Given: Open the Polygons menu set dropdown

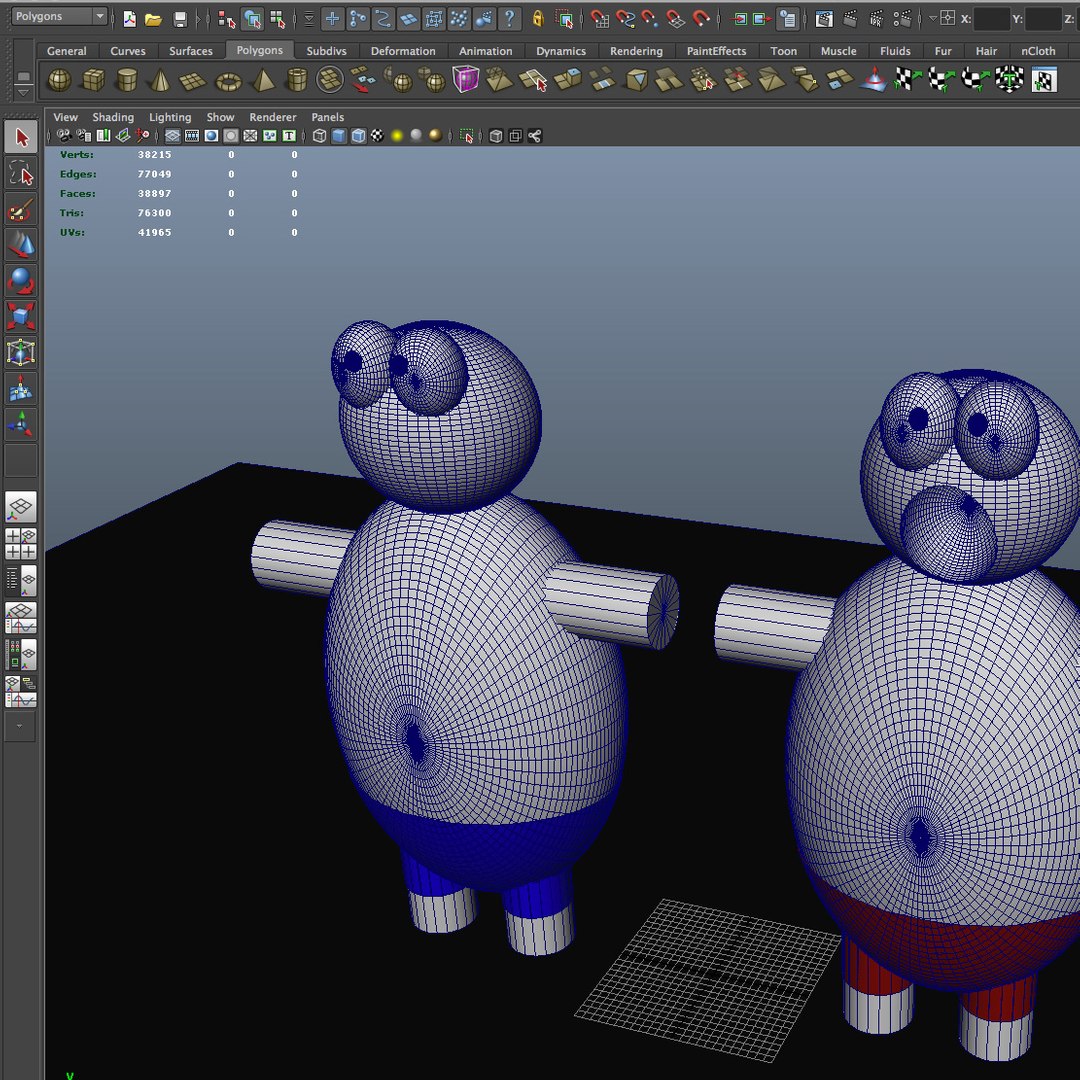Looking at the screenshot, I should click(x=61, y=16).
